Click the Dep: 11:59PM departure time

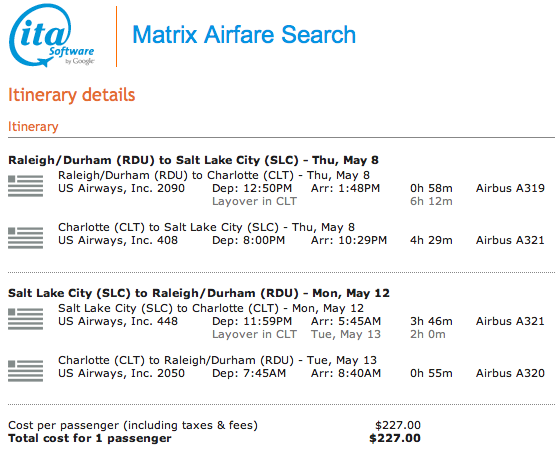click(252, 321)
